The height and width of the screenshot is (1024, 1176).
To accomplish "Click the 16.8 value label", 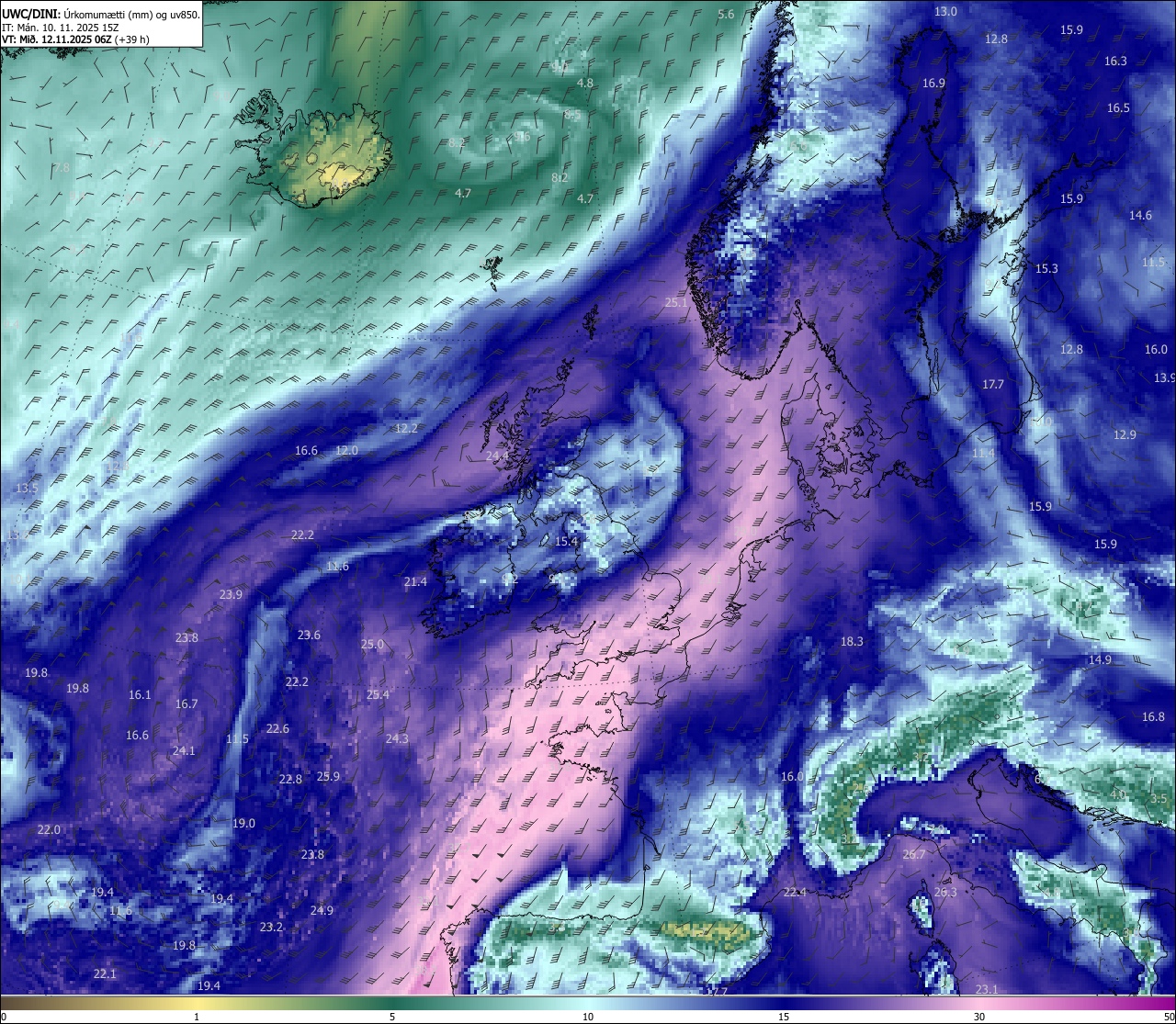I will coord(1153,716).
